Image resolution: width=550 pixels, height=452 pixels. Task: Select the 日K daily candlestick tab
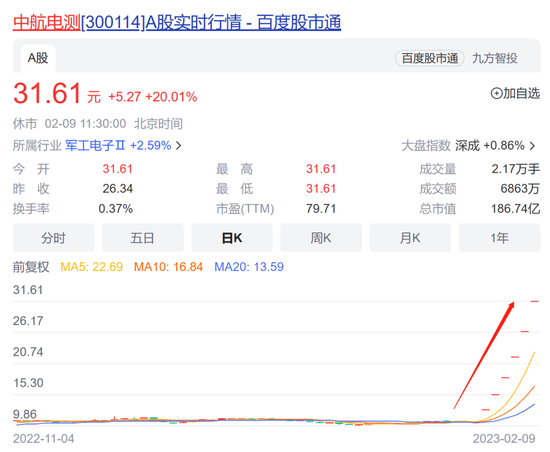point(232,238)
